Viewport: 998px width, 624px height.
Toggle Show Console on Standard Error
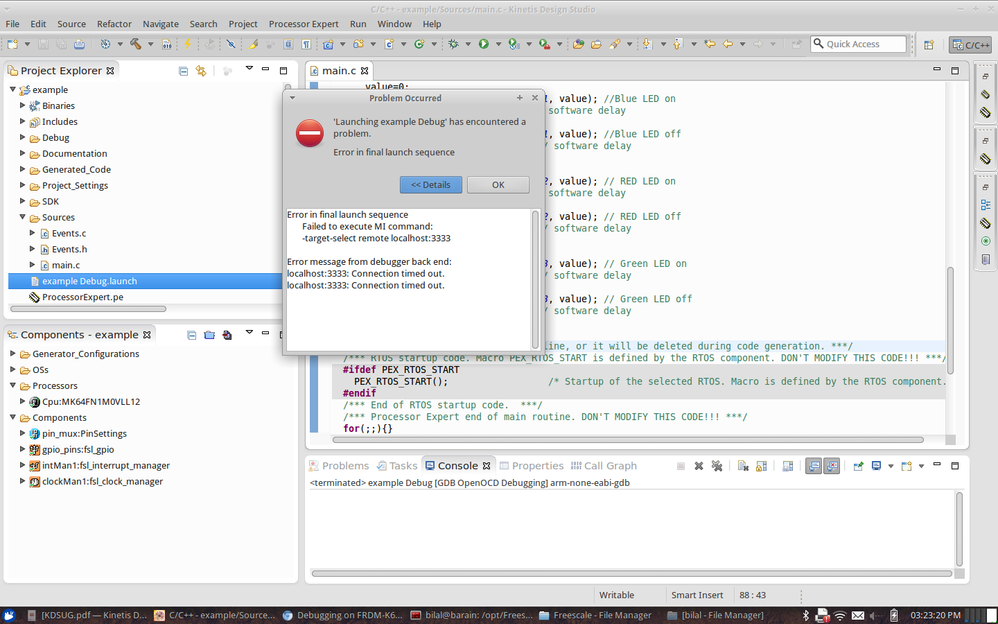(832, 466)
